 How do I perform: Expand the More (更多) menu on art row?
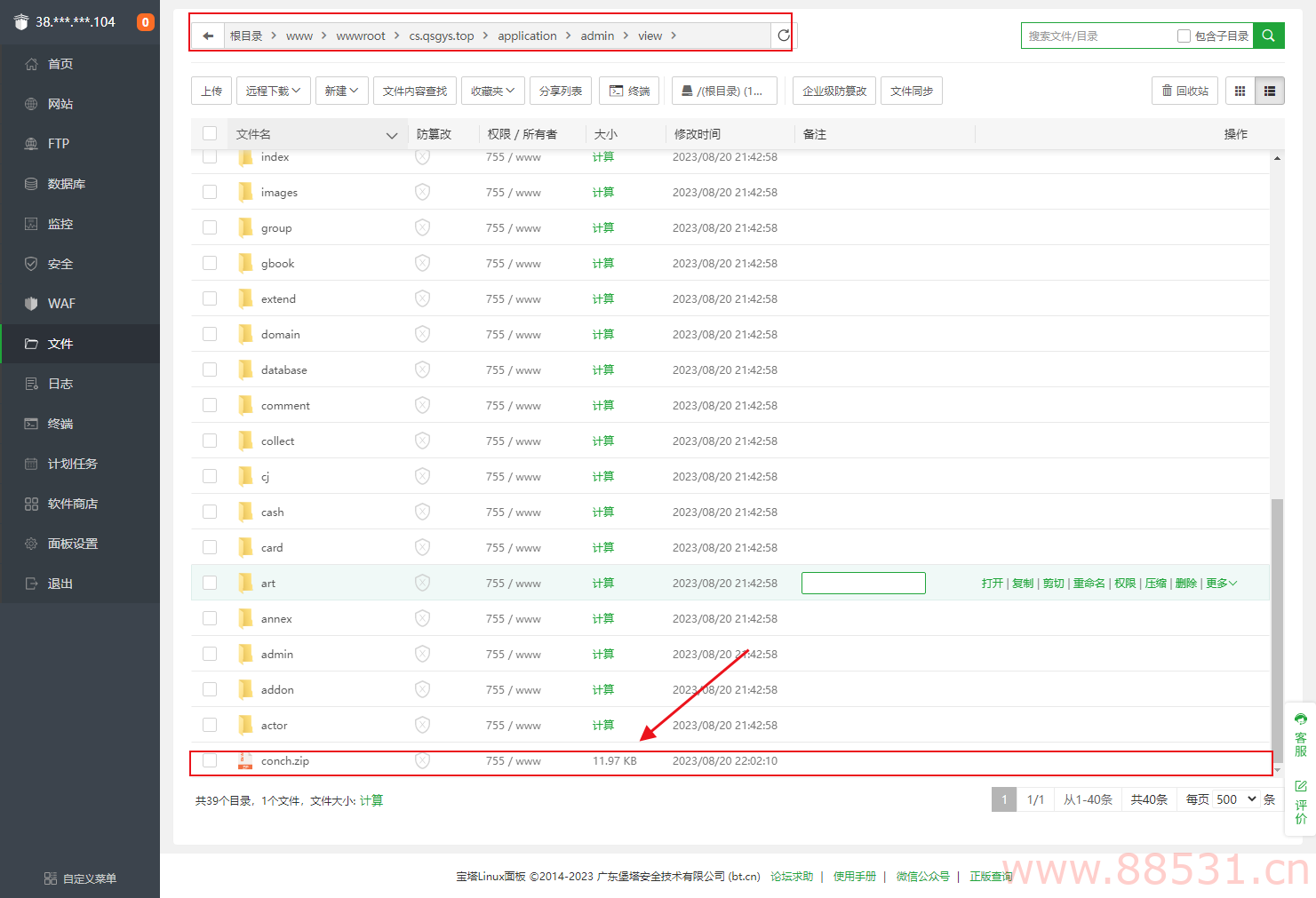click(1221, 583)
